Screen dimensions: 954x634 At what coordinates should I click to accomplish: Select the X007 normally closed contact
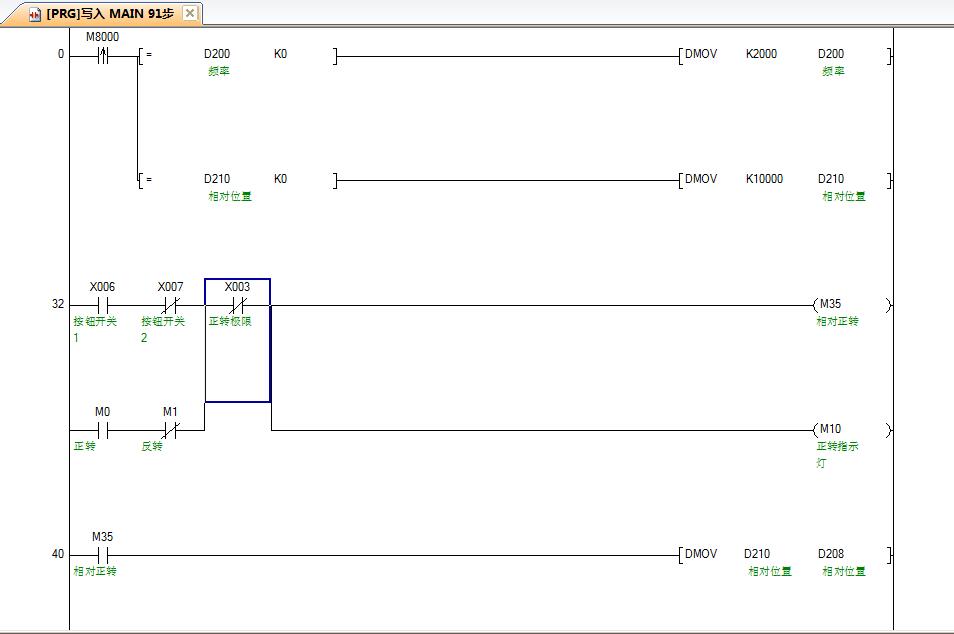[x=170, y=305]
